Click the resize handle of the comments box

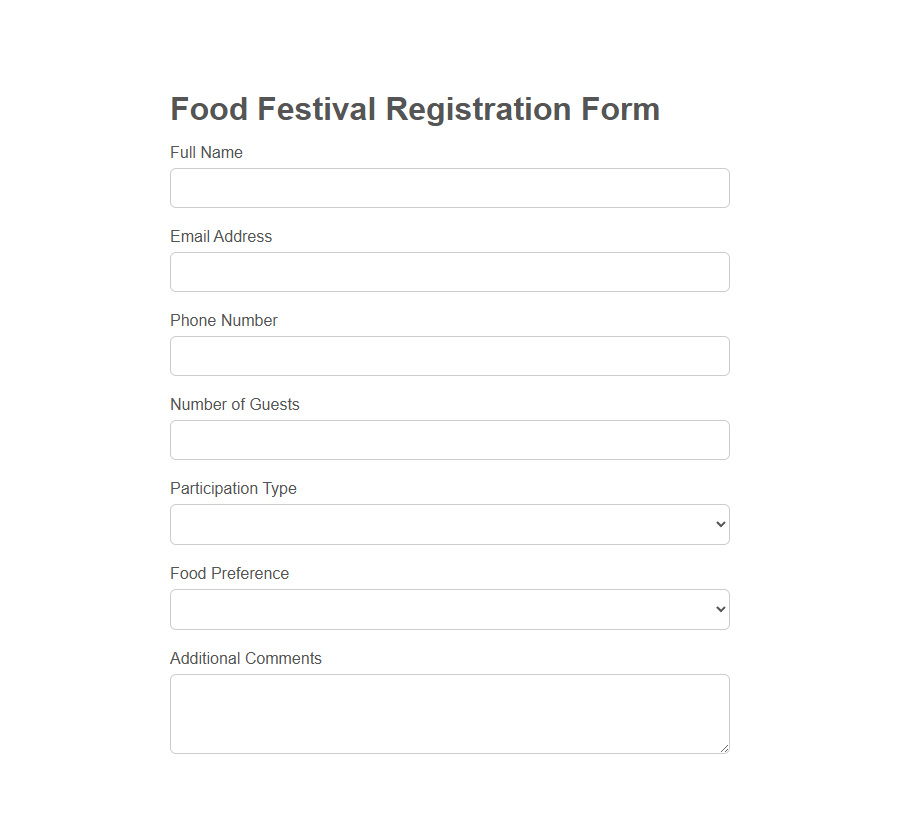pos(724,746)
